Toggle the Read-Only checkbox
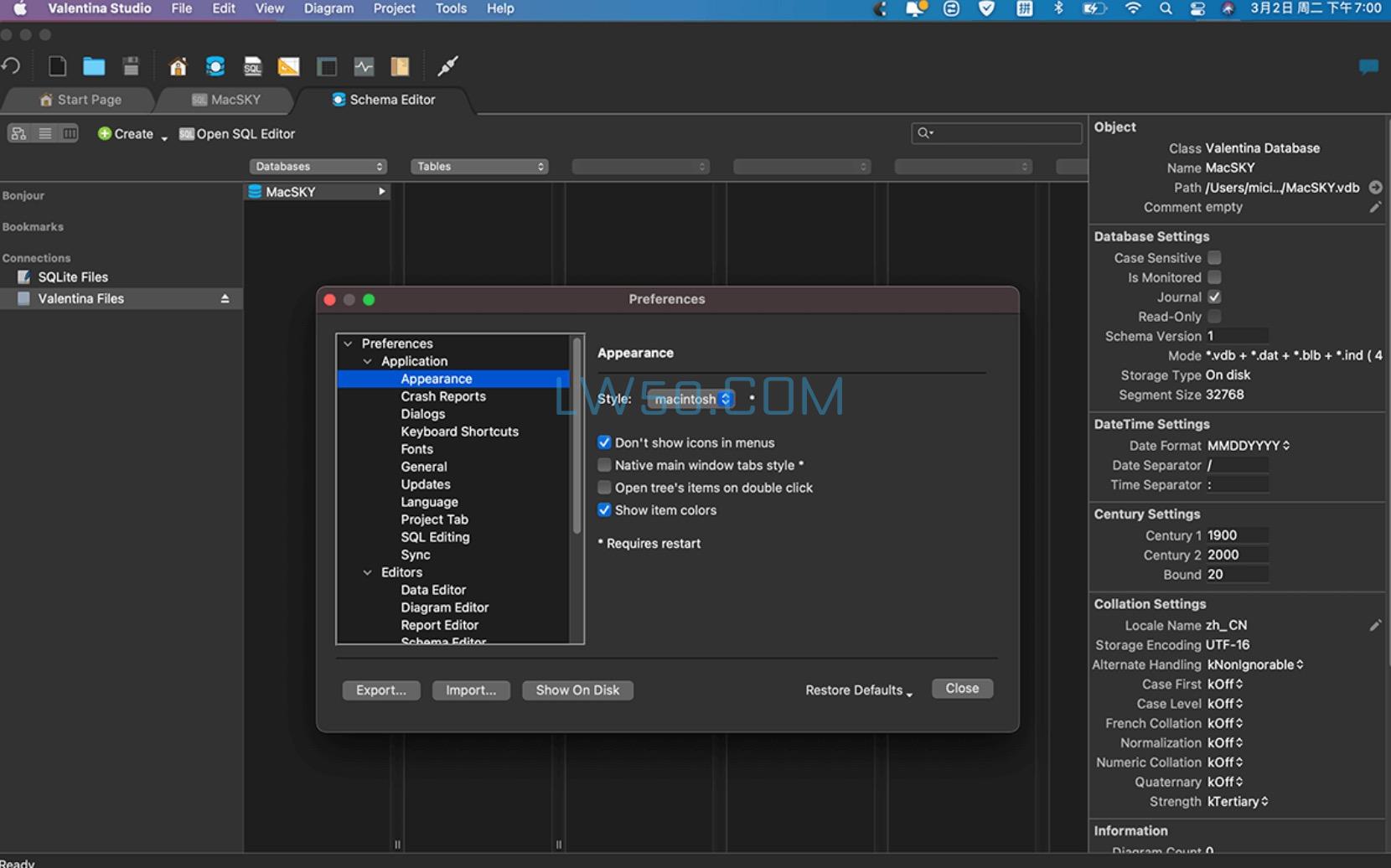Screen dimensions: 1391x868 (1214, 317)
